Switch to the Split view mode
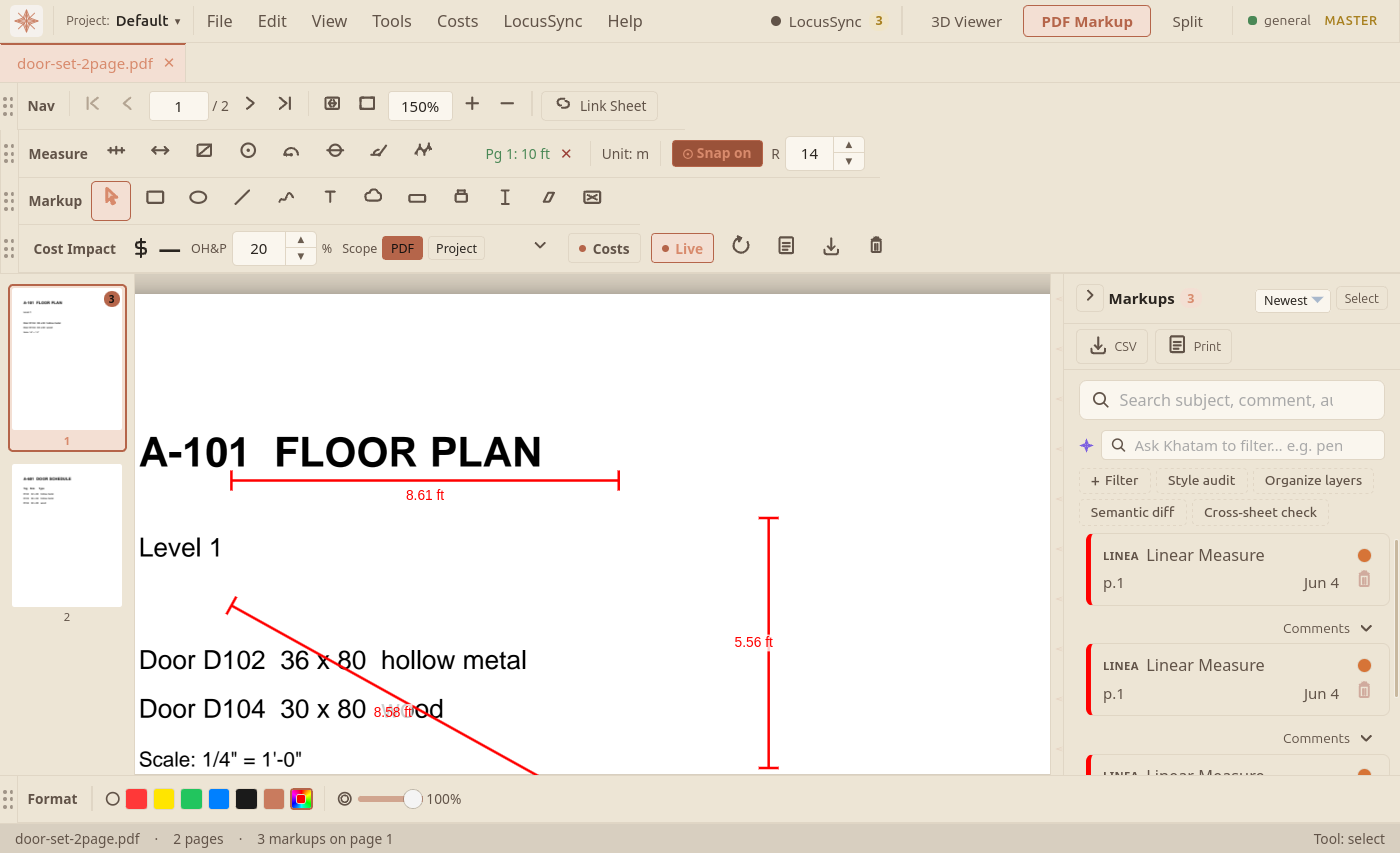Screen dimensions: 1400x853 pos(1188,21)
